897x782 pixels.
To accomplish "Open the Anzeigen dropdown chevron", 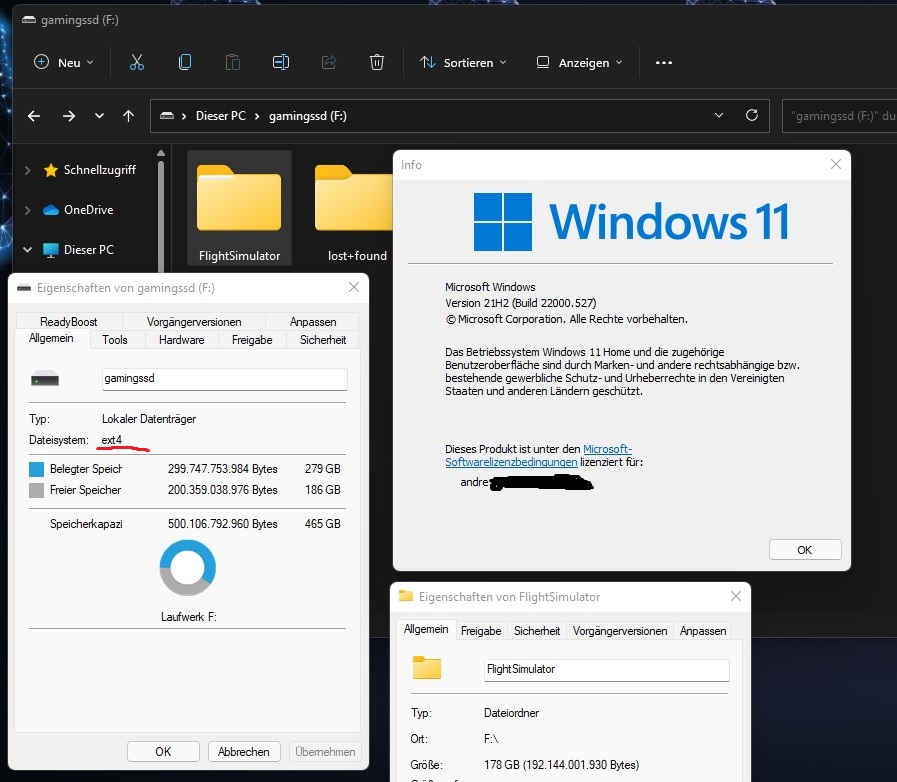I will pyautogui.click(x=619, y=62).
